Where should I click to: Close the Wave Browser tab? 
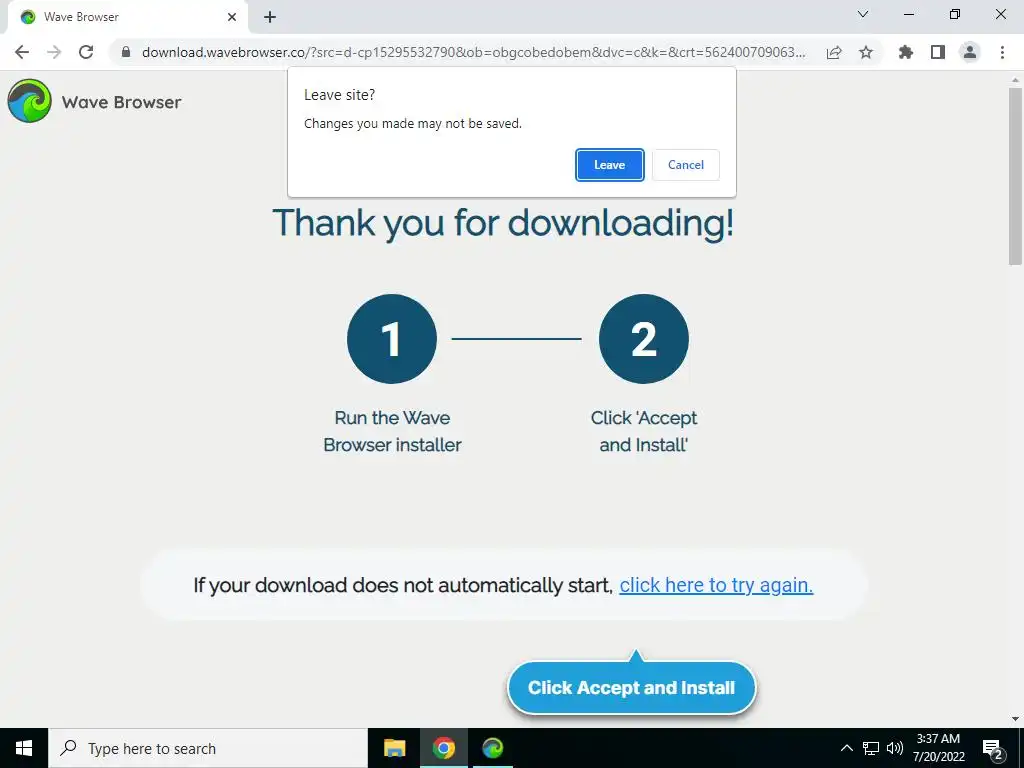click(232, 17)
